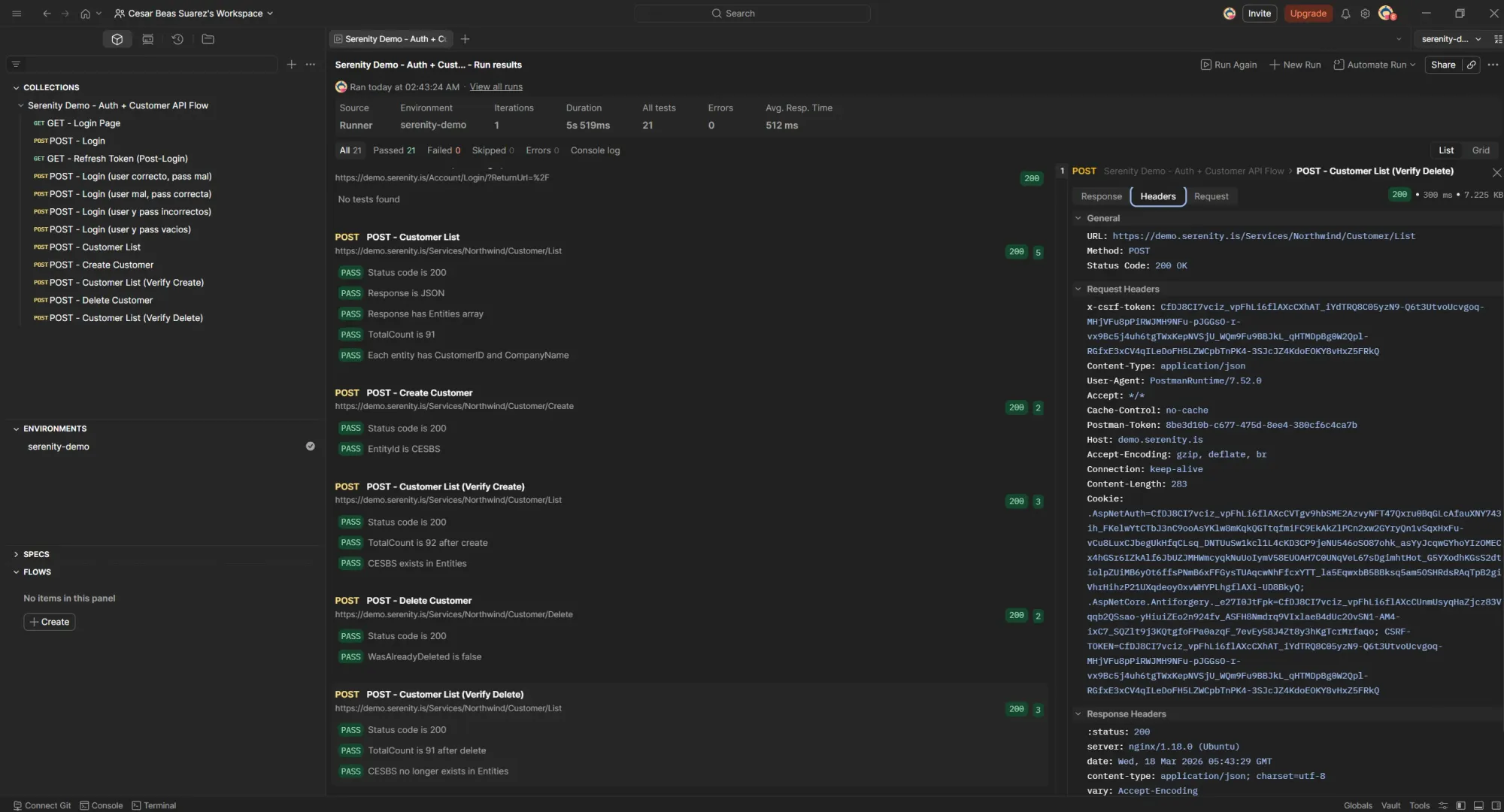Switch to the Request tab
1504x812 pixels.
[1211, 196]
